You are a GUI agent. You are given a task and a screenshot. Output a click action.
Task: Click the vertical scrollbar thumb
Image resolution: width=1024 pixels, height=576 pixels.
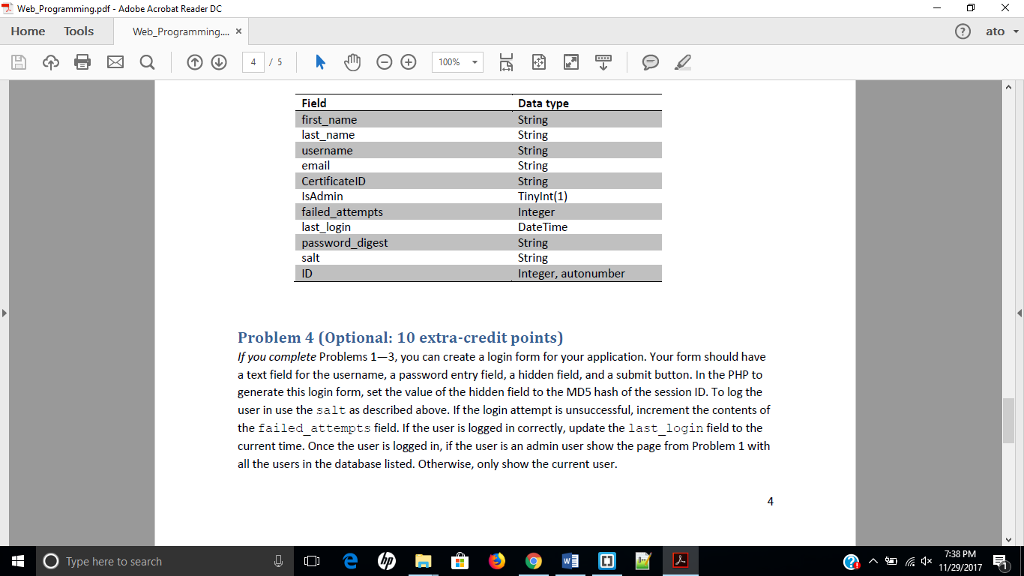pos(1008,420)
